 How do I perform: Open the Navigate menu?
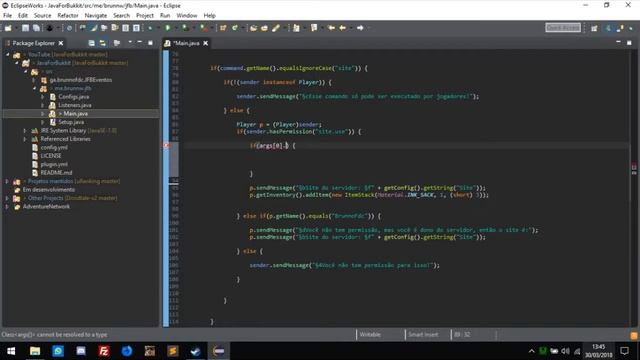[x=96, y=16]
